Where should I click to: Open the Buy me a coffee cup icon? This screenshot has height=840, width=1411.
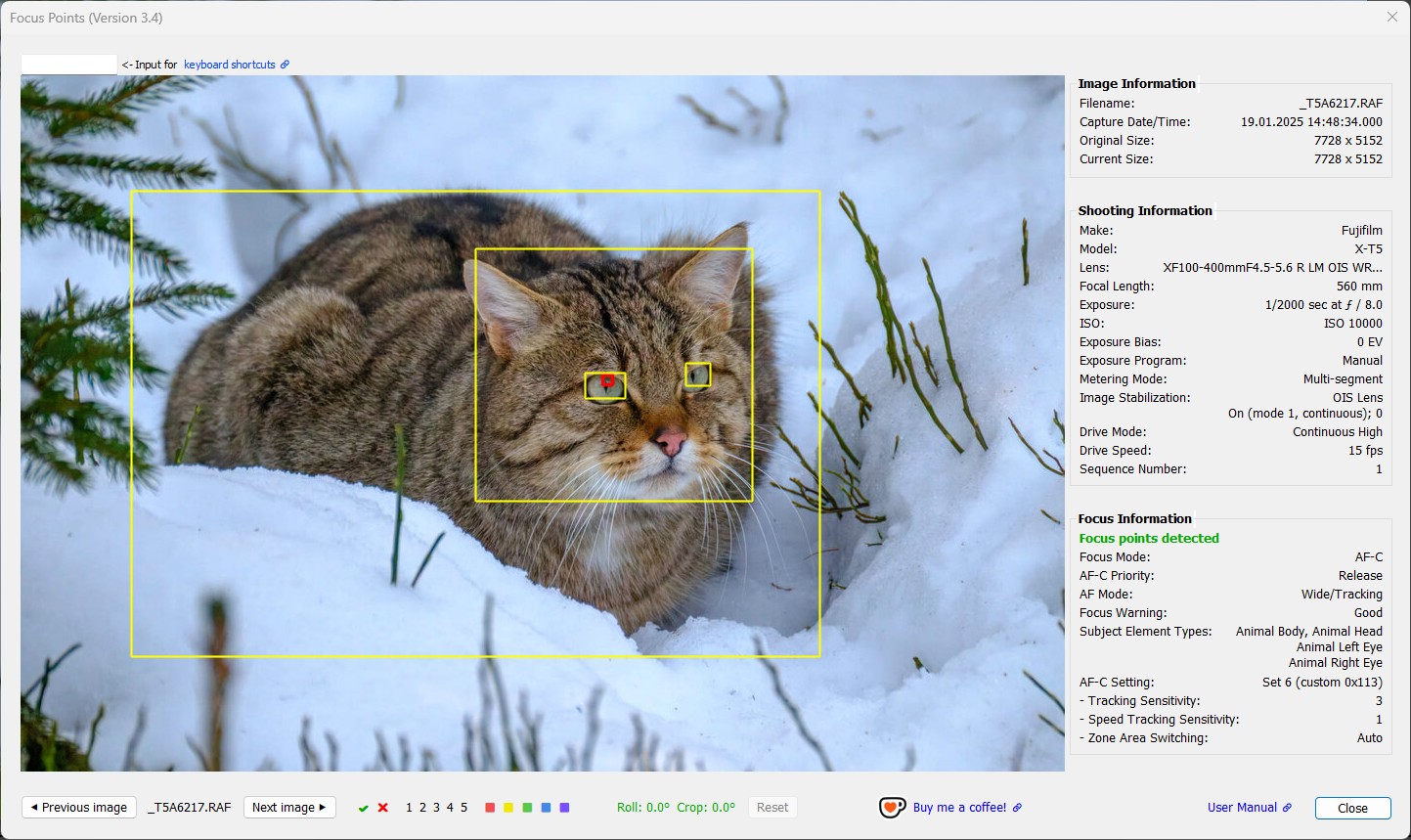[892, 808]
